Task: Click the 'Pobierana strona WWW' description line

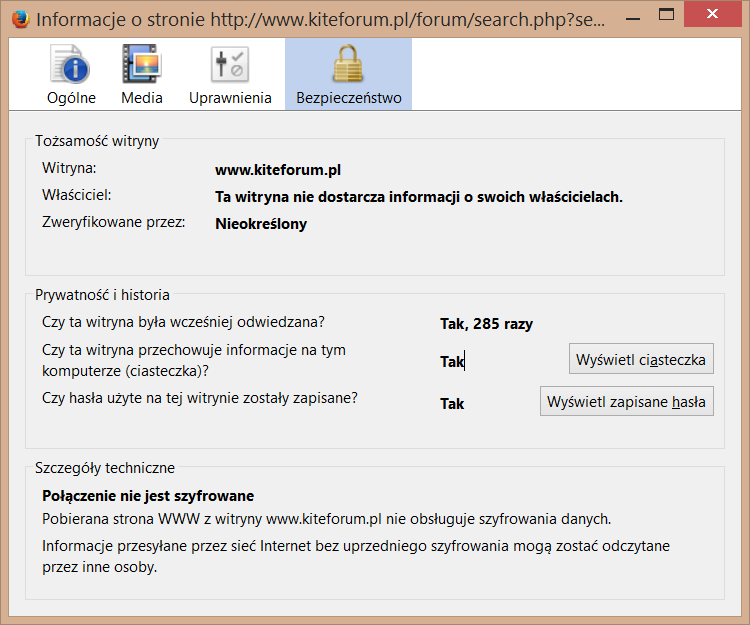Action: coord(326,519)
